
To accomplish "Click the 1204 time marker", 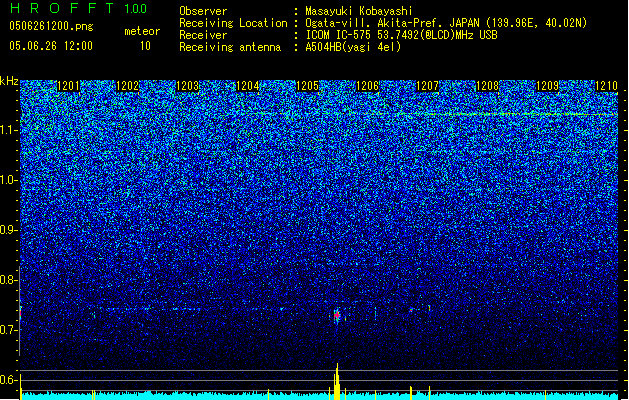I will tap(248, 86).
